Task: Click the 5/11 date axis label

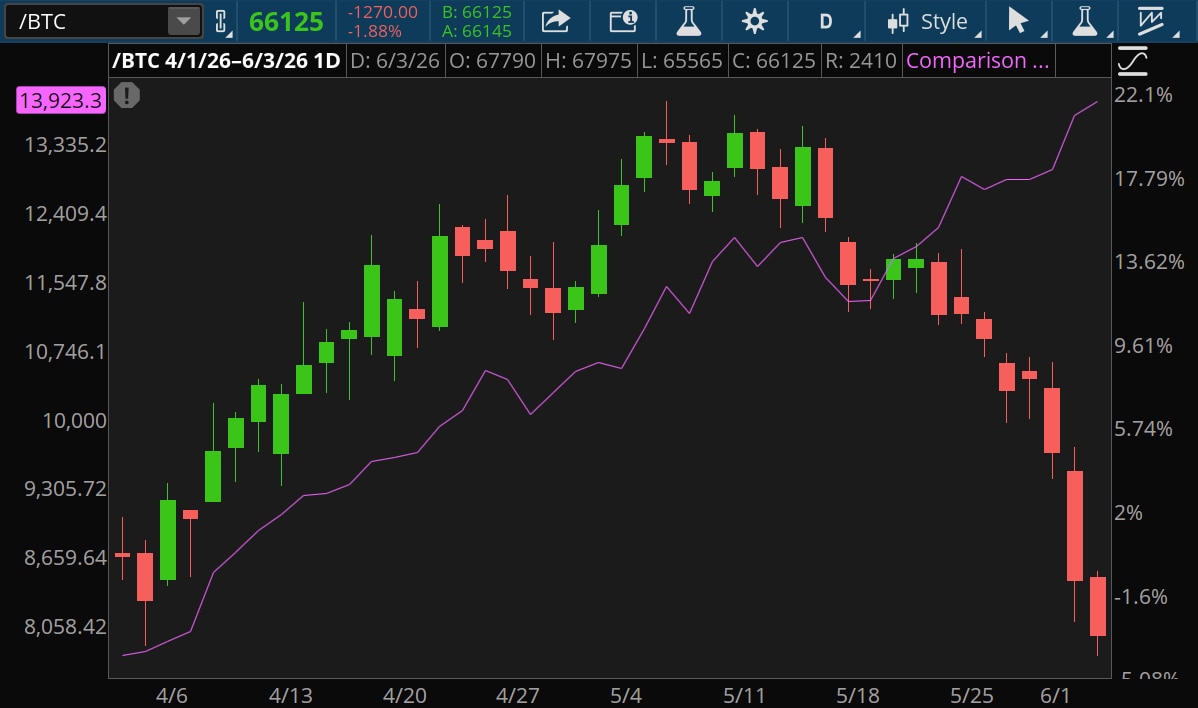Action: click(744, 695)
